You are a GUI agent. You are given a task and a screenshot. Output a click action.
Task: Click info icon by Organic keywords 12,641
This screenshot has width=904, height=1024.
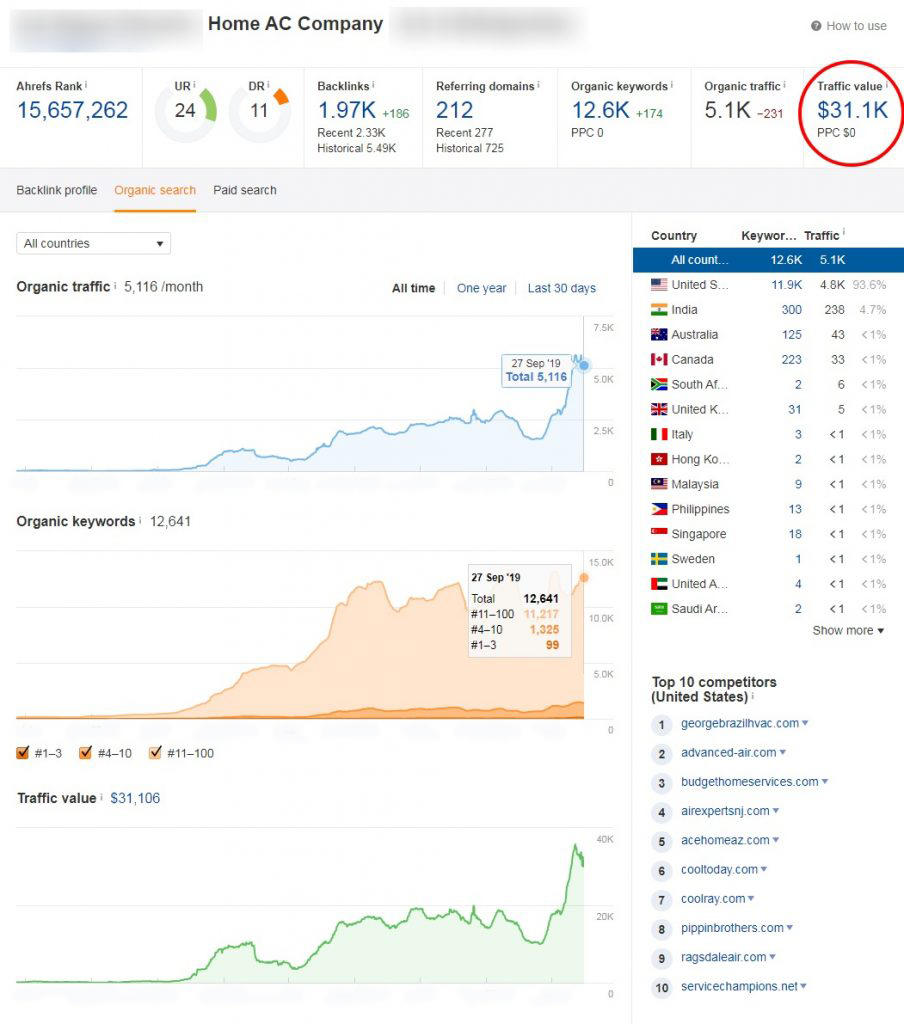click(x=140, y=520)
